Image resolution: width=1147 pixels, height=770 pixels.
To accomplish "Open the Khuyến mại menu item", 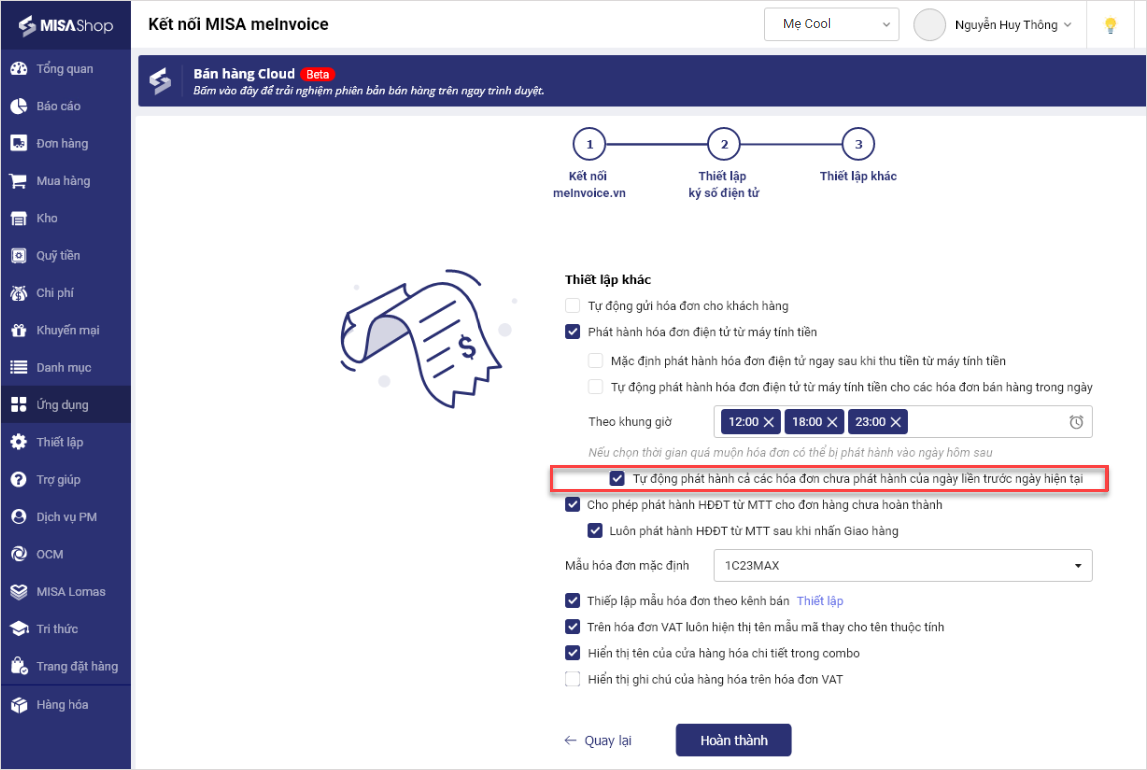I will 66,330.
